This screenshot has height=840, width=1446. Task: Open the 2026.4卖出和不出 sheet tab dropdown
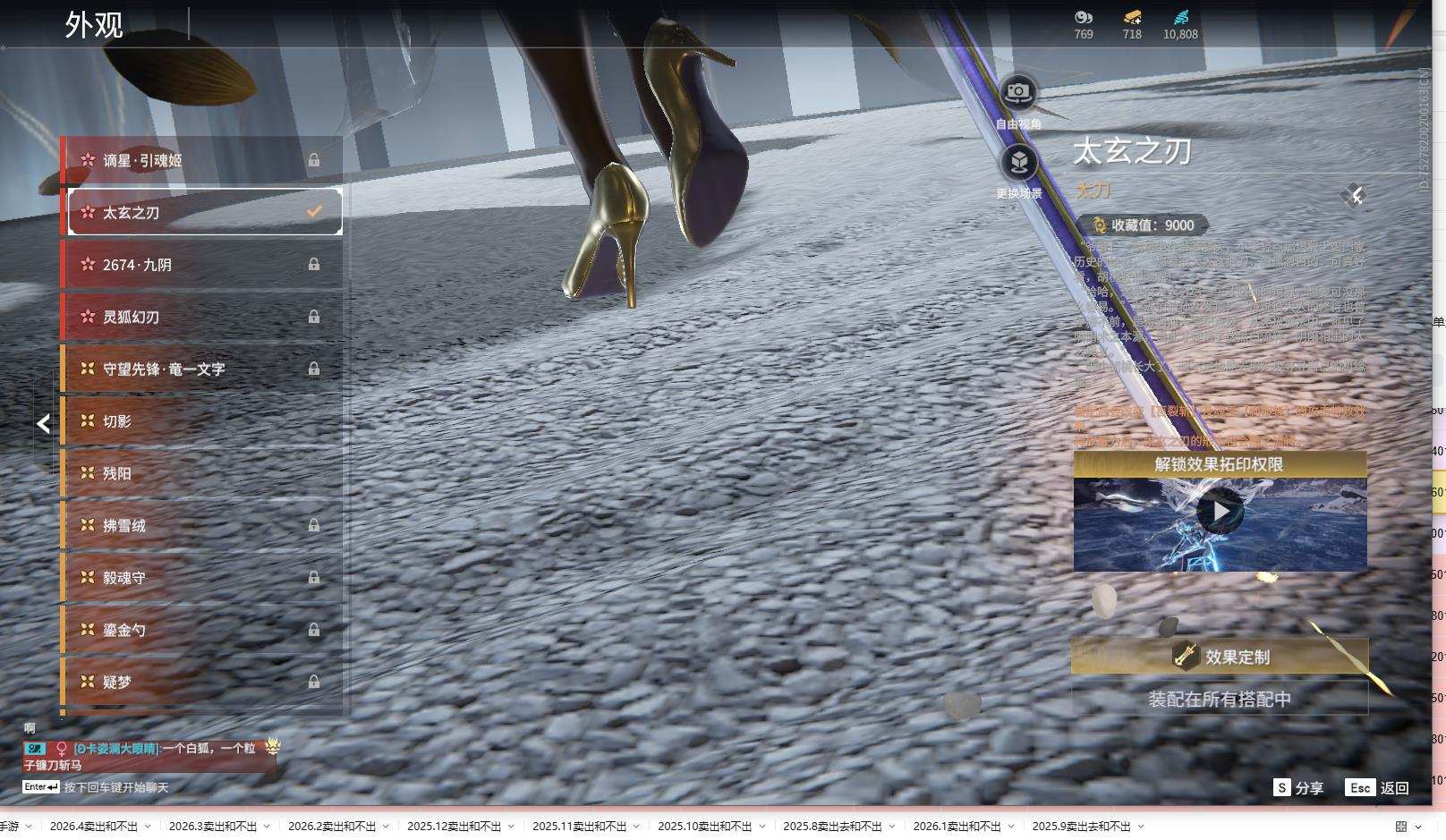tap(148, 827)
